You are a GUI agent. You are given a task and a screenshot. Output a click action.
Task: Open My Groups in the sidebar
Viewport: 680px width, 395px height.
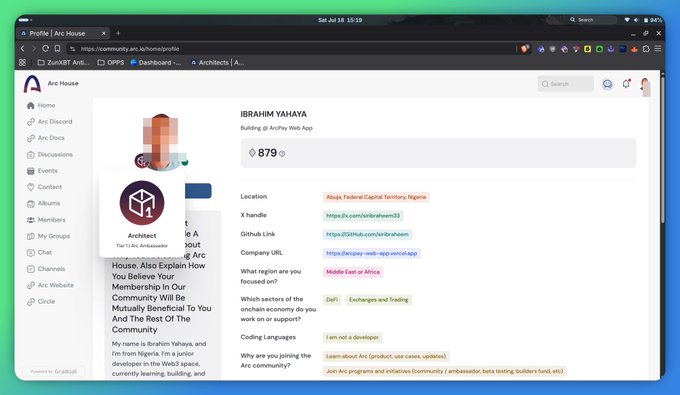(48, 236)
